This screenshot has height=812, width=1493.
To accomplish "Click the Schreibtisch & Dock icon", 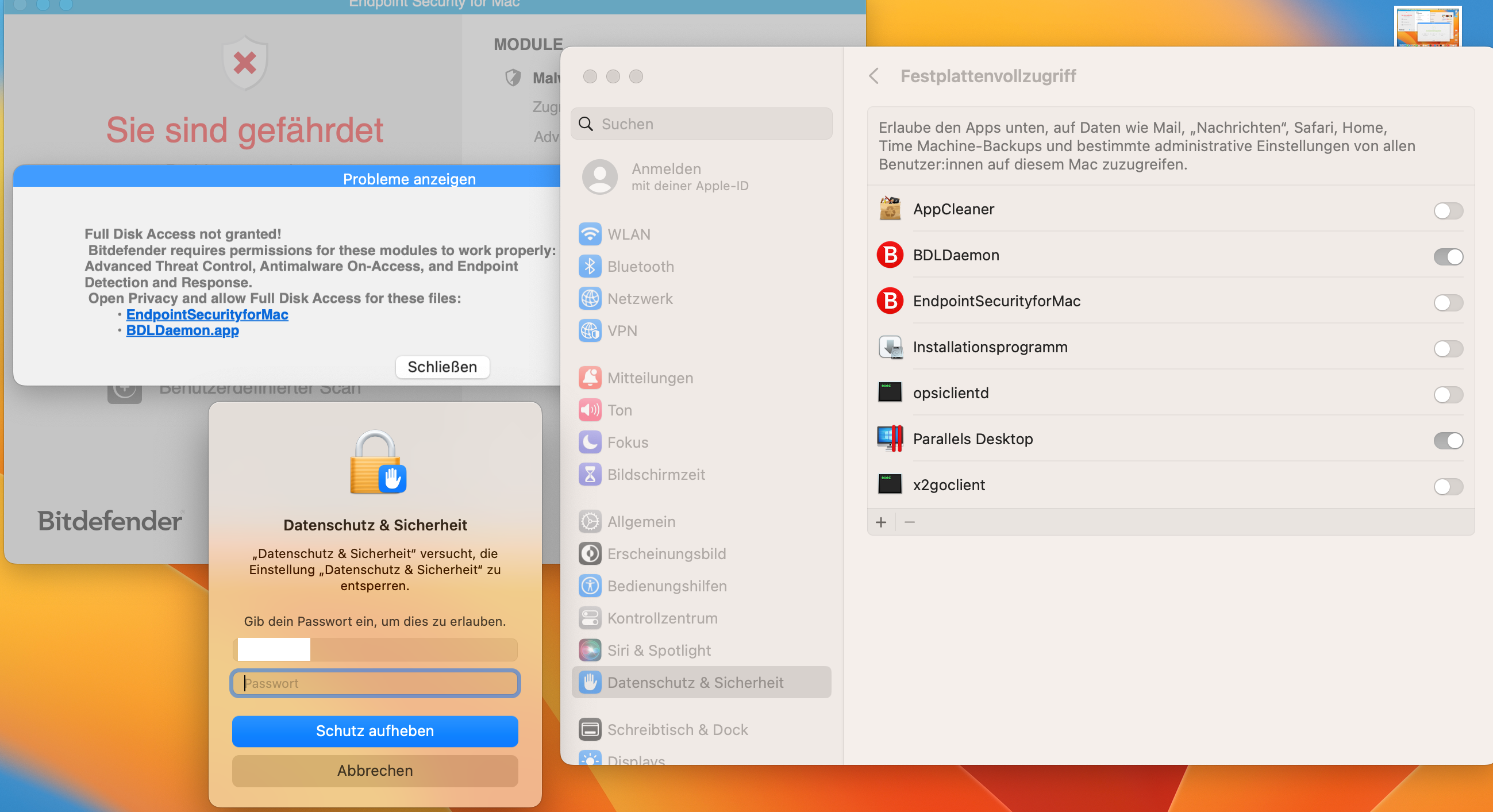I will click(x=590, y=730).
